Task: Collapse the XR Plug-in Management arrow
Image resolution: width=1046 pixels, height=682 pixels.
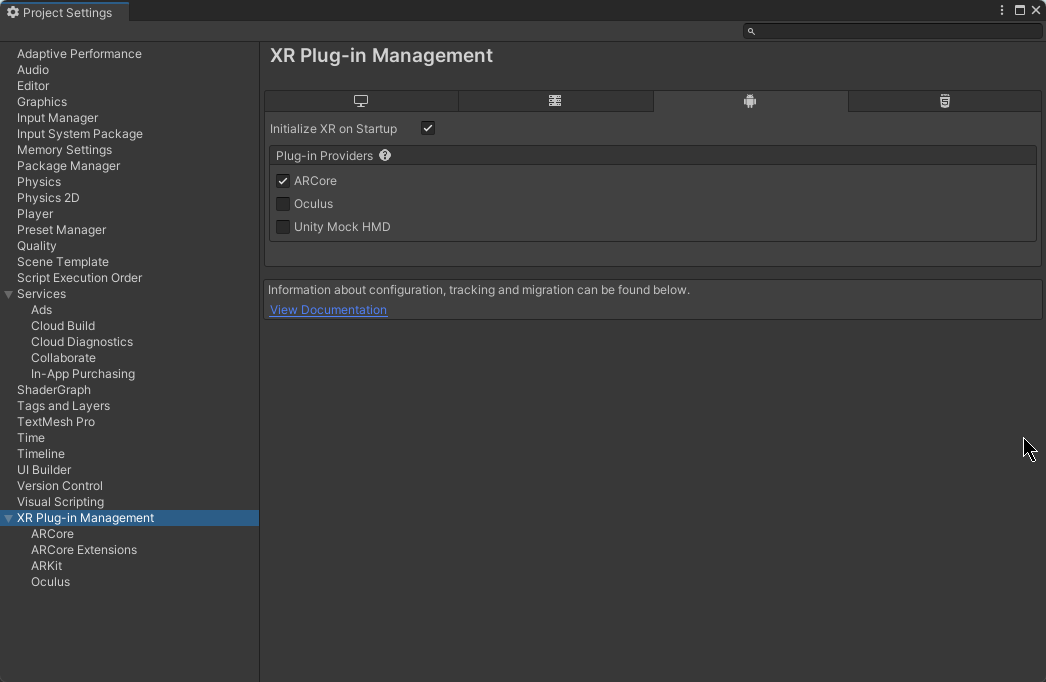Action: (x=9, y=518)
